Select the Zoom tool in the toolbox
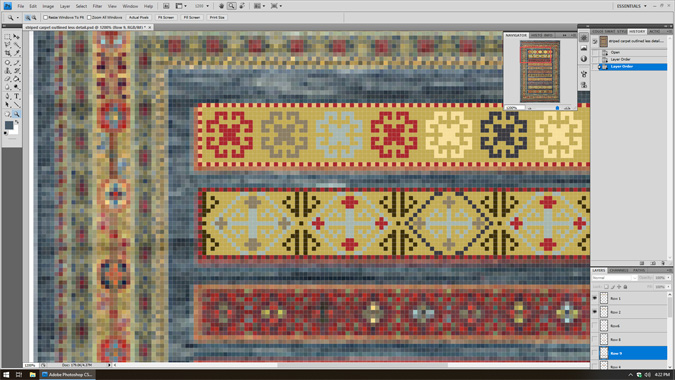The width and height of the screenshot is (675, 380). 16,114
